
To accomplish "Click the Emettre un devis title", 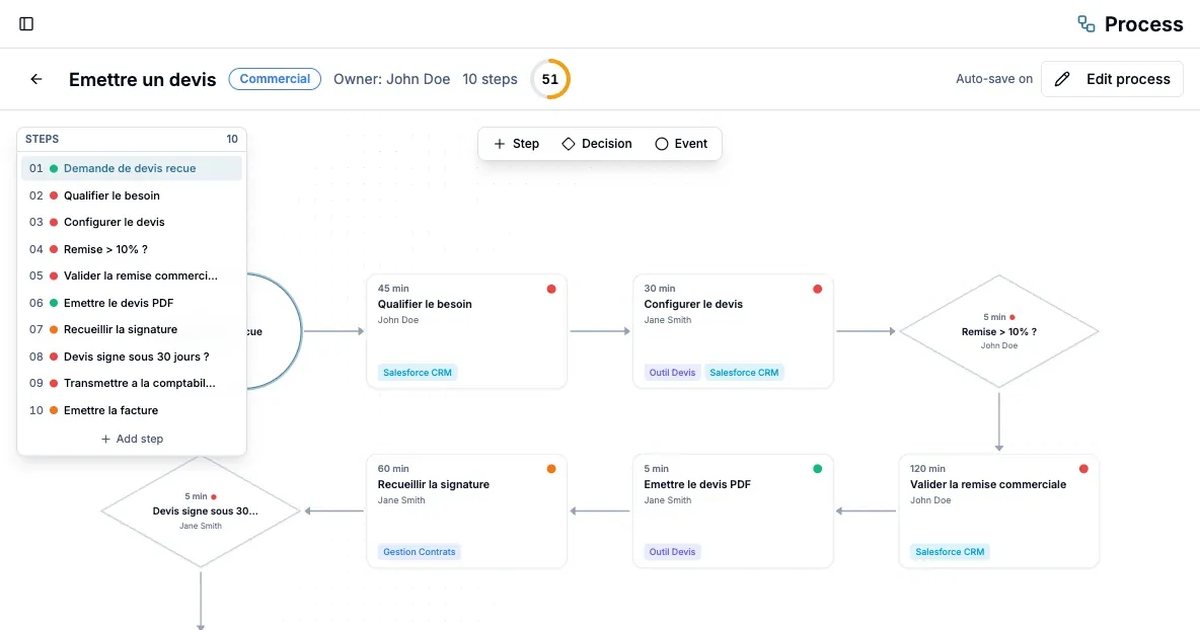I will pyautogui.click(x=142, y=80).
